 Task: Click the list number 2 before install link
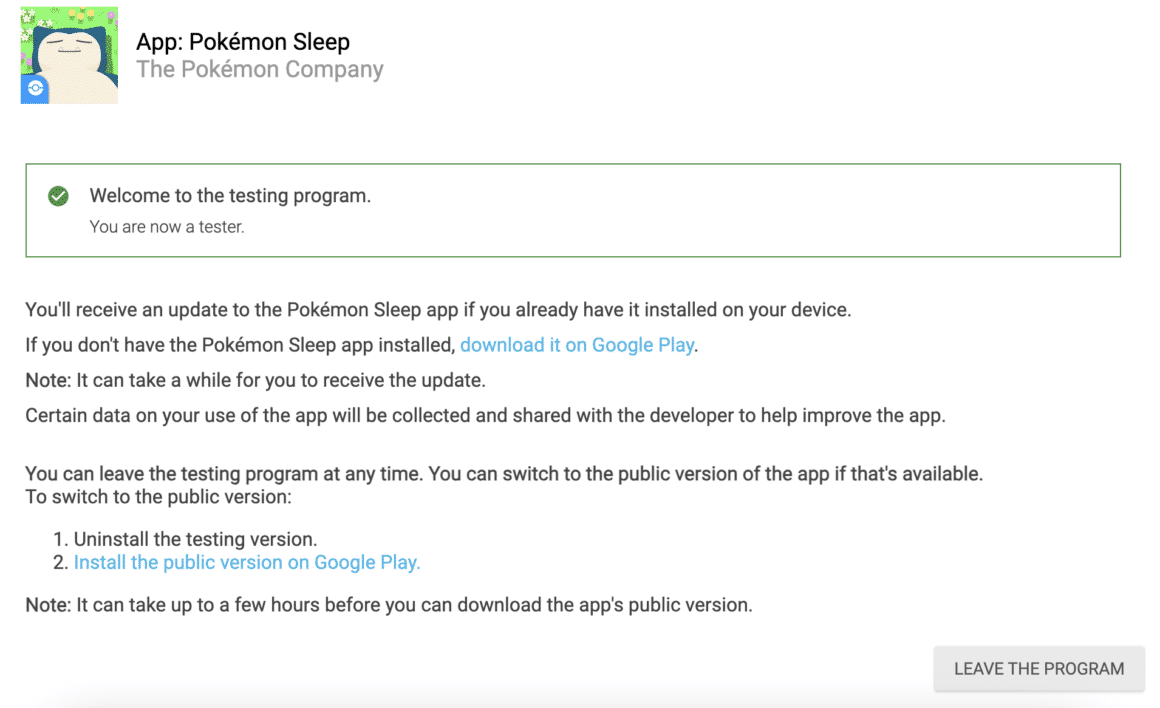pos(60,562)
